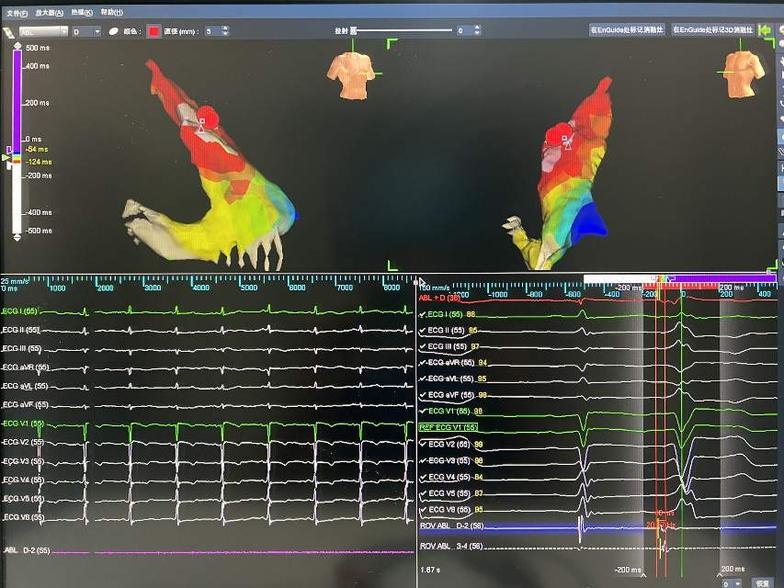Expand the dropdown showing value D

point(97,31)
